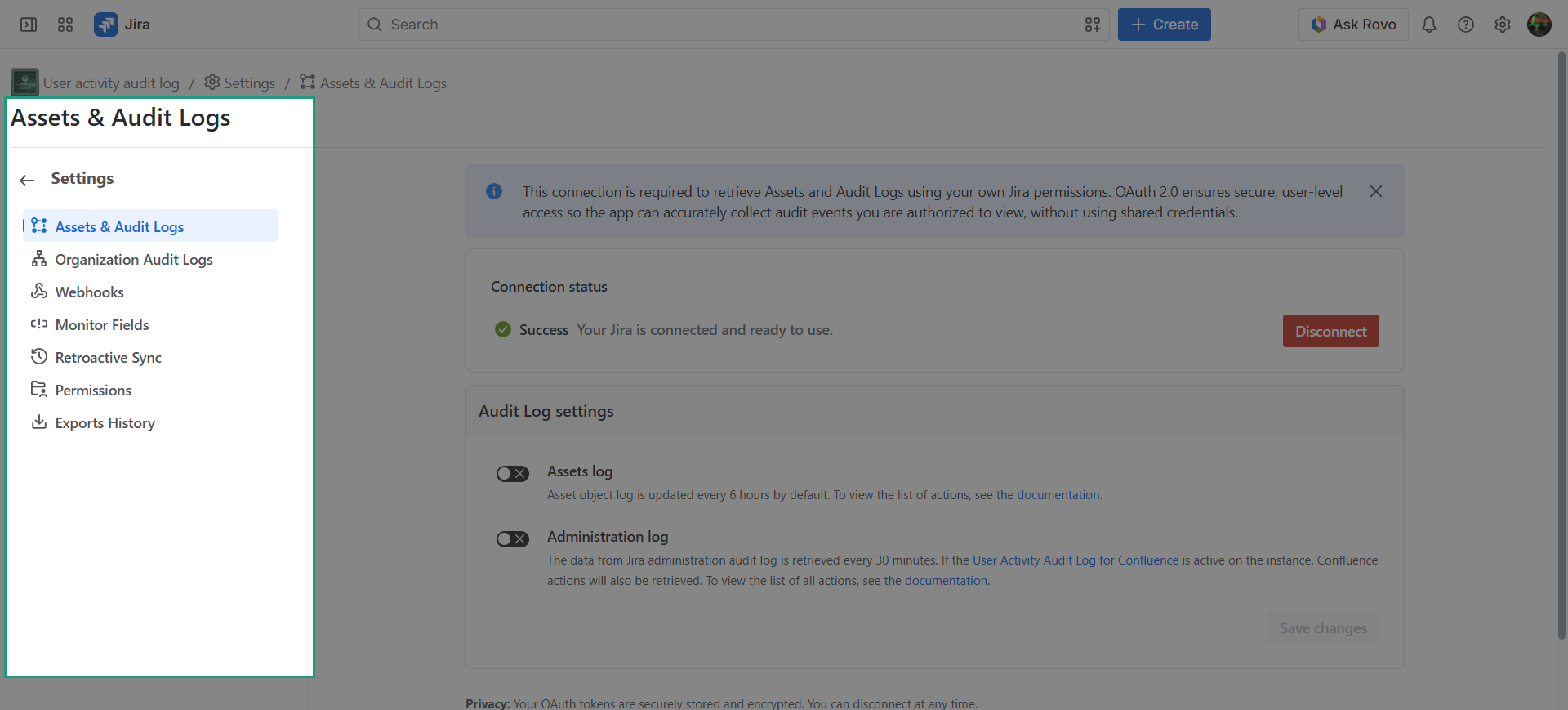Follow the User activity audit log breadcrumb

coord(111,83)
